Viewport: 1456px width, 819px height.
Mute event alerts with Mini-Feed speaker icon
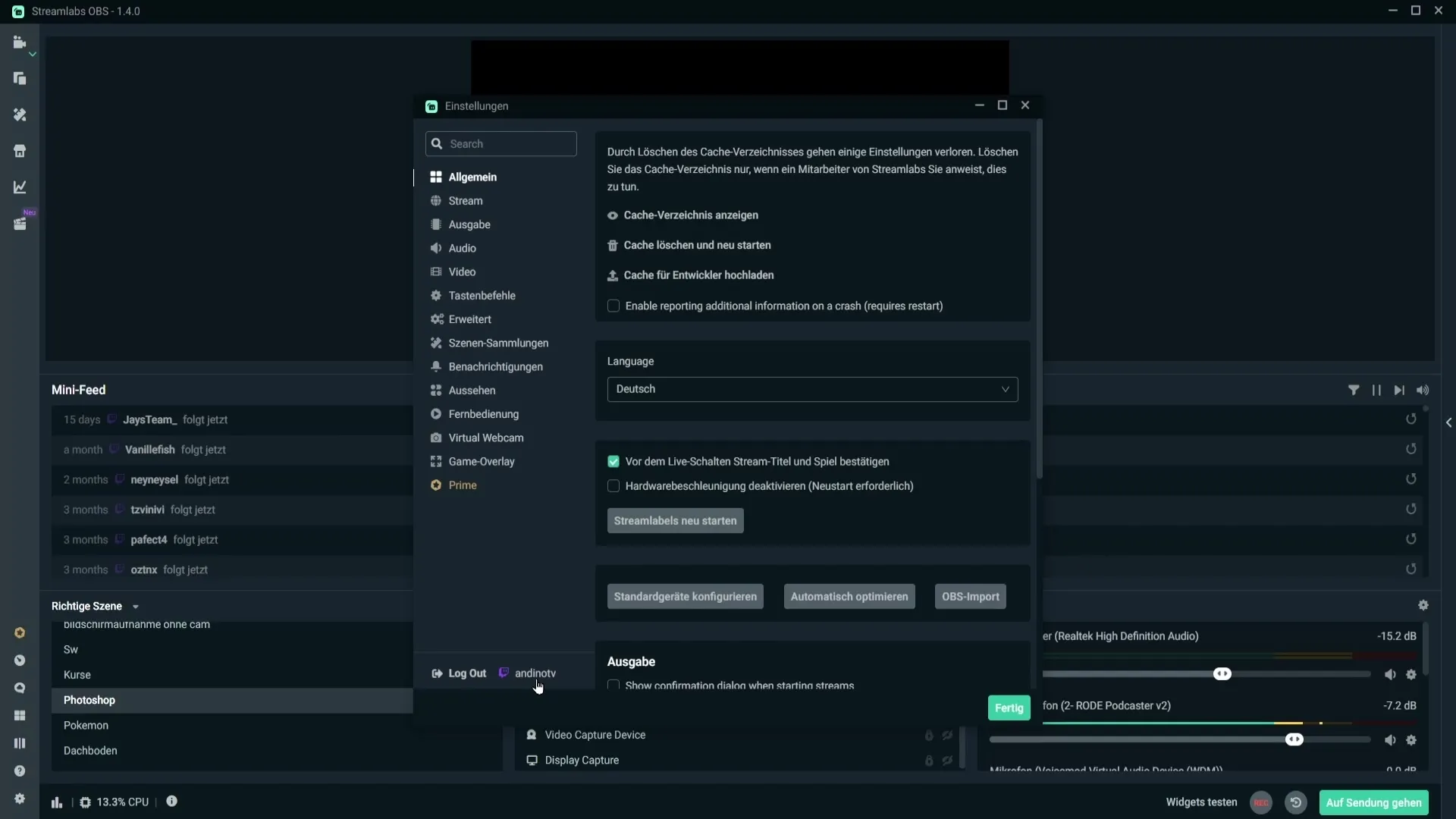pos(1423,390)
